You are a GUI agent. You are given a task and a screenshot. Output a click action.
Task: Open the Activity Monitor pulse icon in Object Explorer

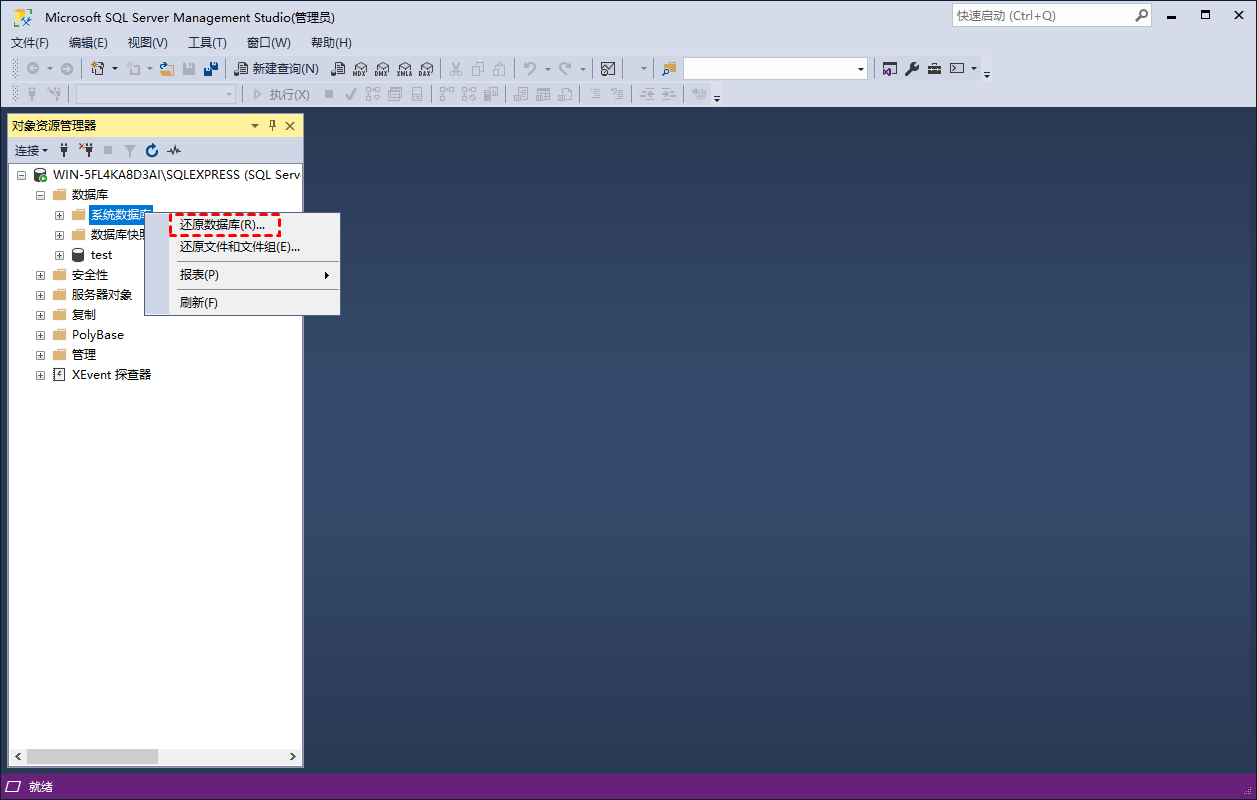click(174, 151)
